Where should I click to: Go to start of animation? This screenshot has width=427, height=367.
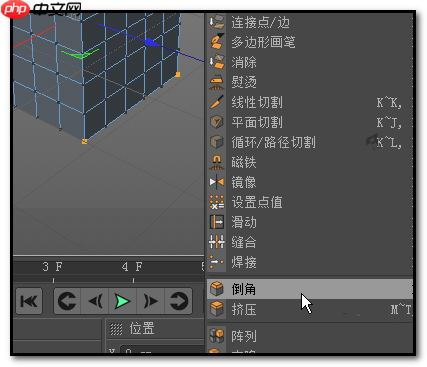(x=29, y=301)
